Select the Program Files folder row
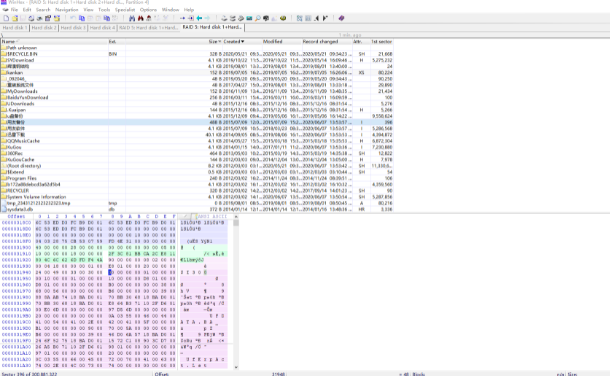Image resolution: width=610 pixels, height=376 pixels. pyautogui.click(x=196, y=178)
